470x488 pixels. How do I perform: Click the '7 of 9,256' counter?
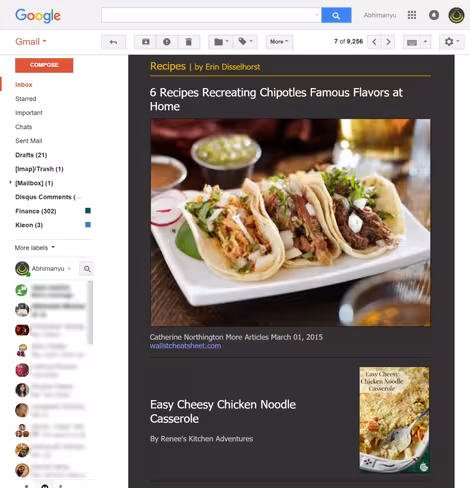(x=348, y=41)
